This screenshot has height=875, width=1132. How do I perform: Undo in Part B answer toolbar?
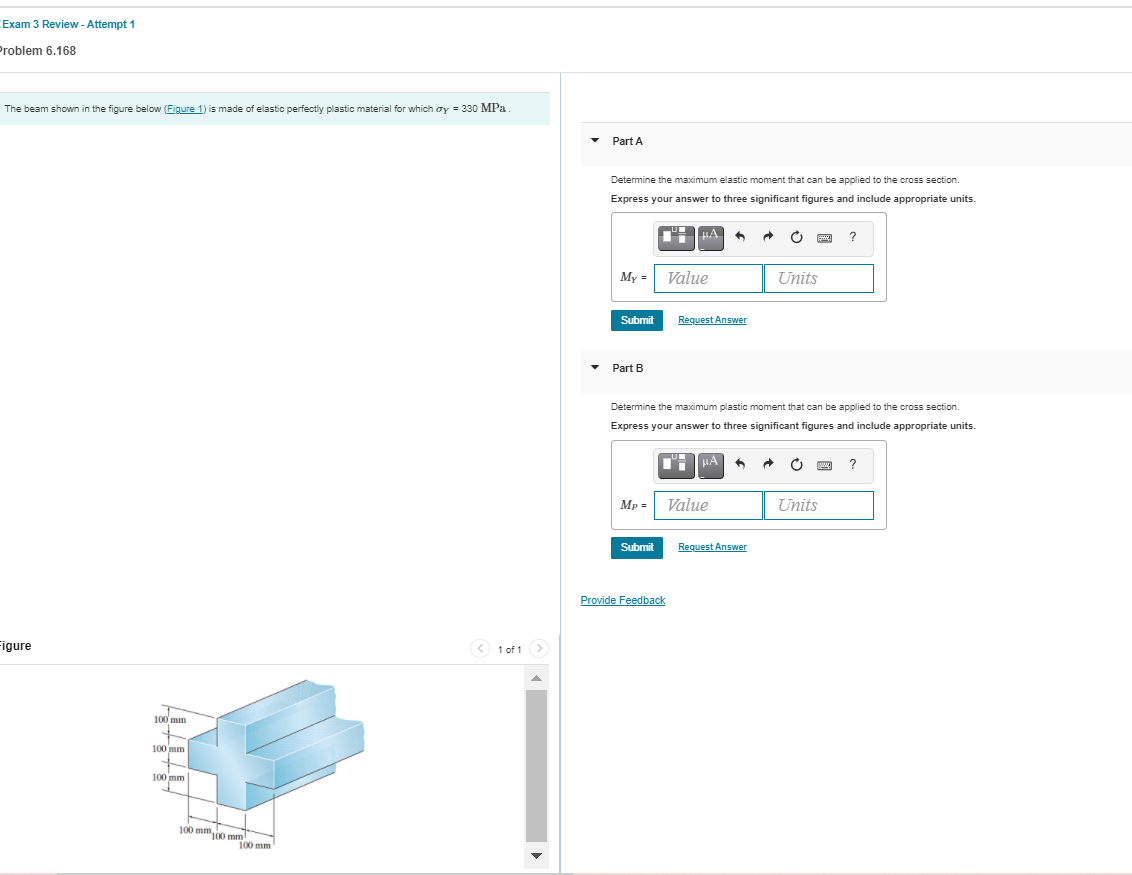point(740,464)
